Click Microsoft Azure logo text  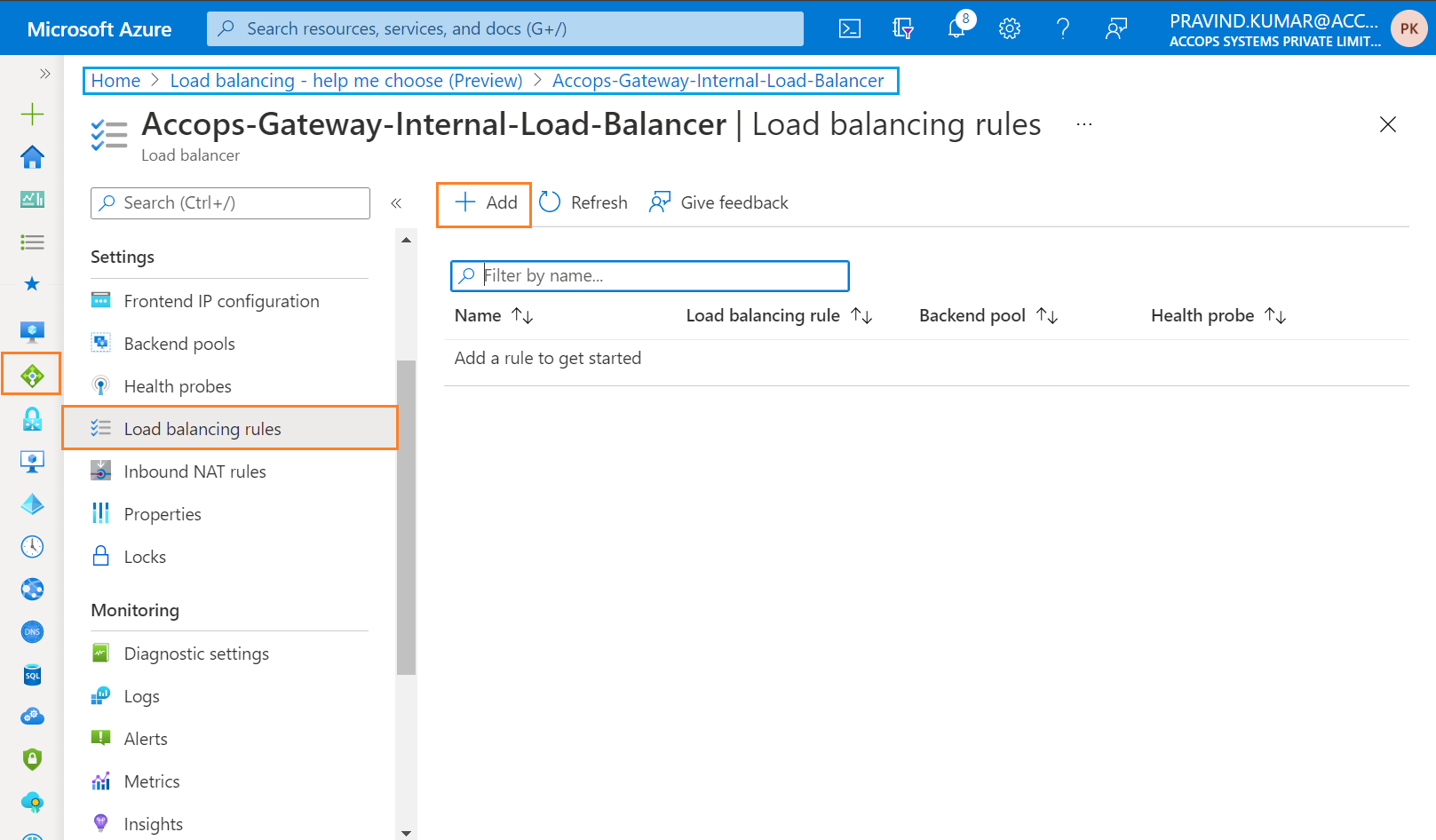[x=99, y=29]
